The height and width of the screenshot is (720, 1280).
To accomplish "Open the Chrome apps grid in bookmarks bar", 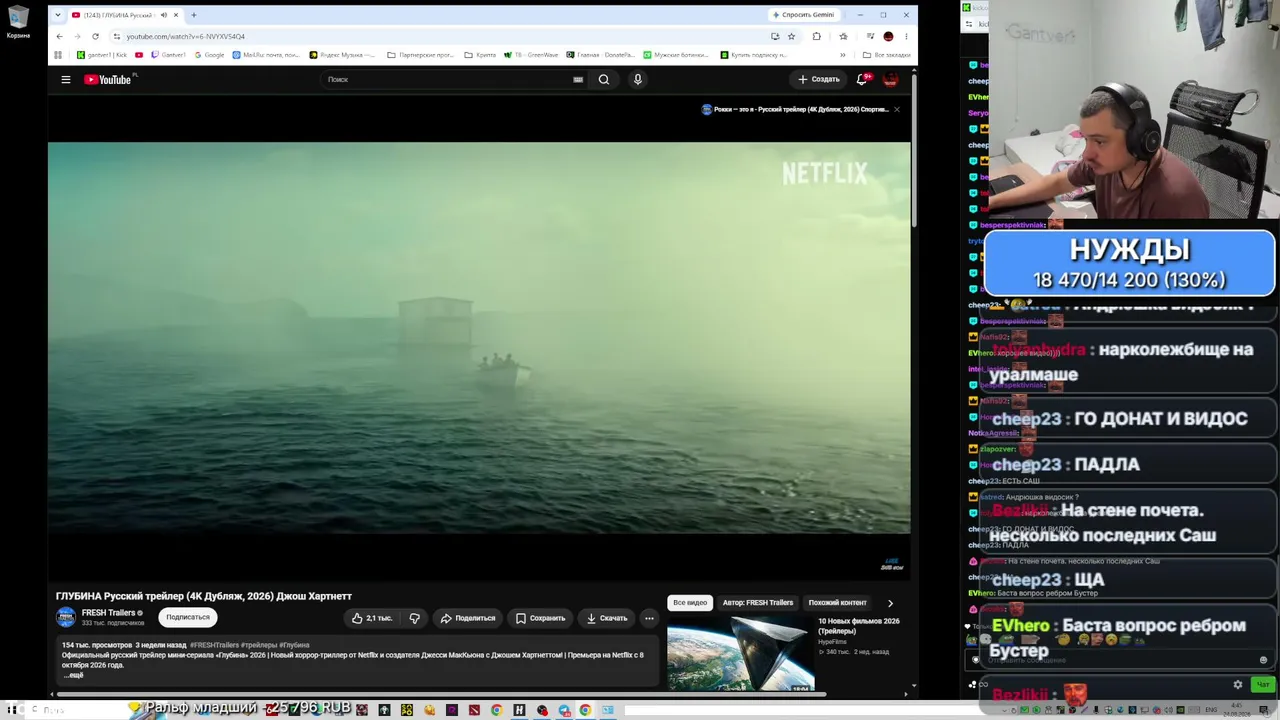I will click(x=58, y=55).
